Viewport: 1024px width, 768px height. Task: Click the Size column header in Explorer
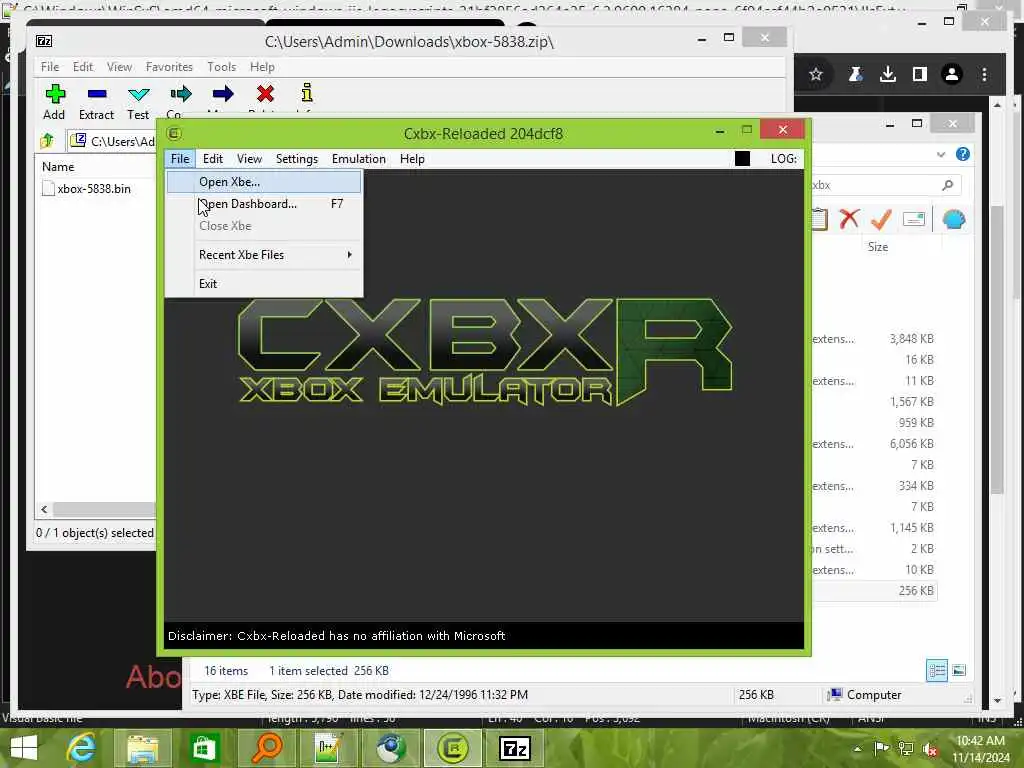coord(878,247)
